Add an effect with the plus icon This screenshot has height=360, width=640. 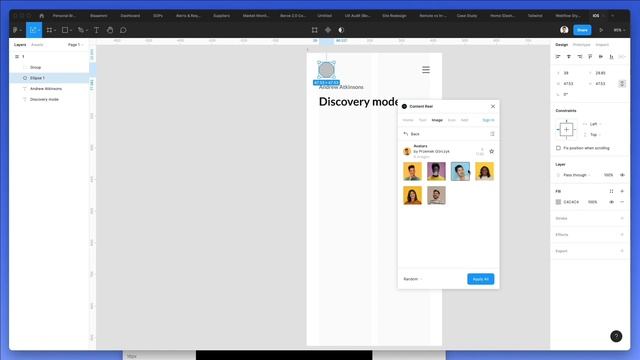pos(622,235)
